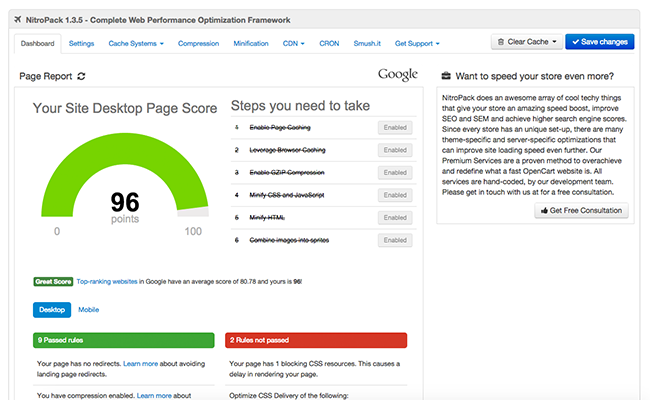The image size is (650, 400).
Task: Go to the Minification tab
Action: [x=251, y=44]
